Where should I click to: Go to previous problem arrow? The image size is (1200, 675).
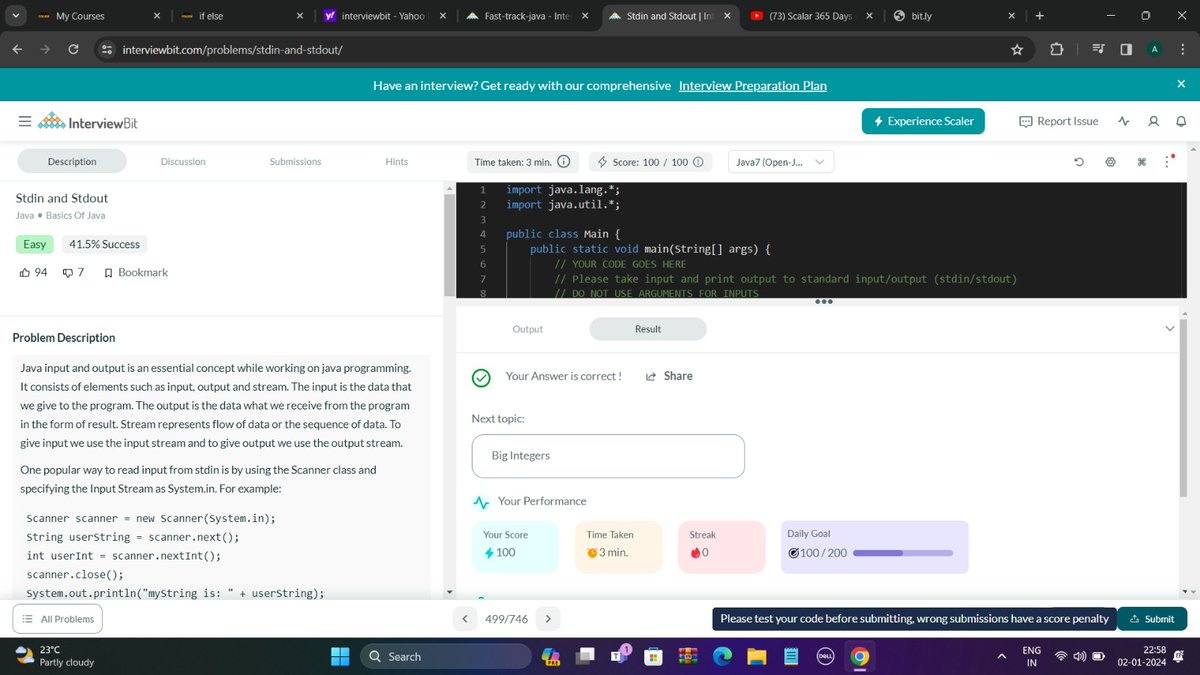(x=465, y=619)
